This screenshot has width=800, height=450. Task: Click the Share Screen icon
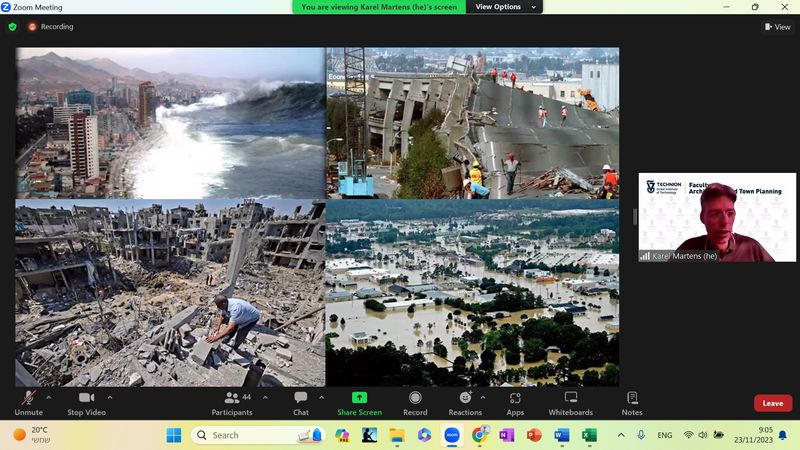(x=359, y=398)
